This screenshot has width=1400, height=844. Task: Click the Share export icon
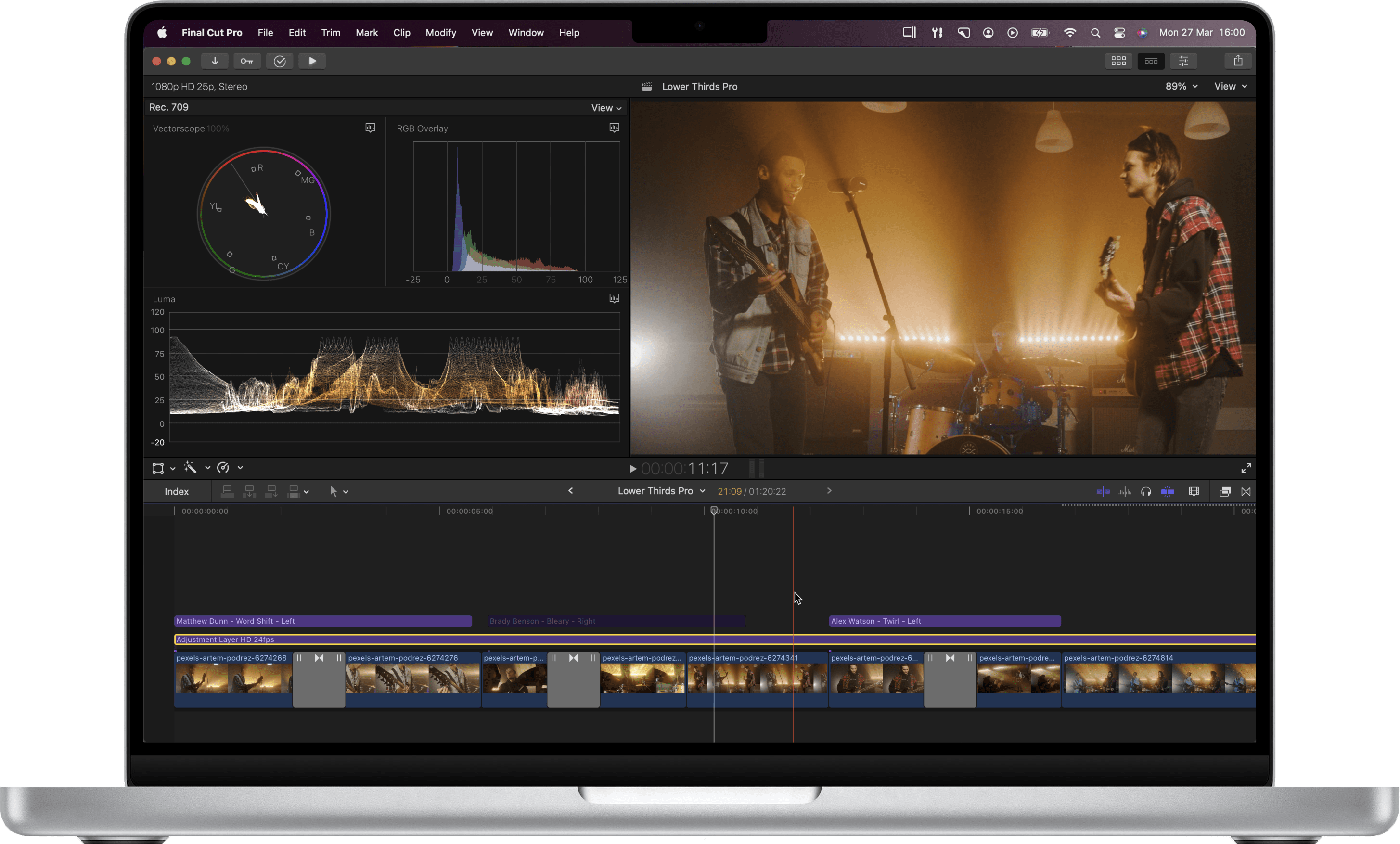(x=1237, y=61)
